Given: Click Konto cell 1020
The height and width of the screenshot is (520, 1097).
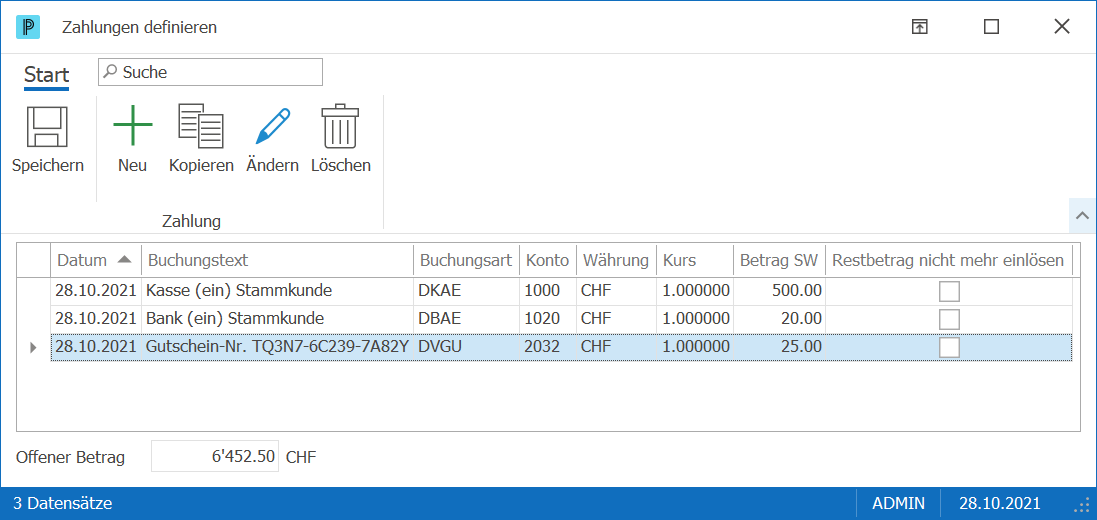Looking at the screenshot, I should (x=548, y=319).
